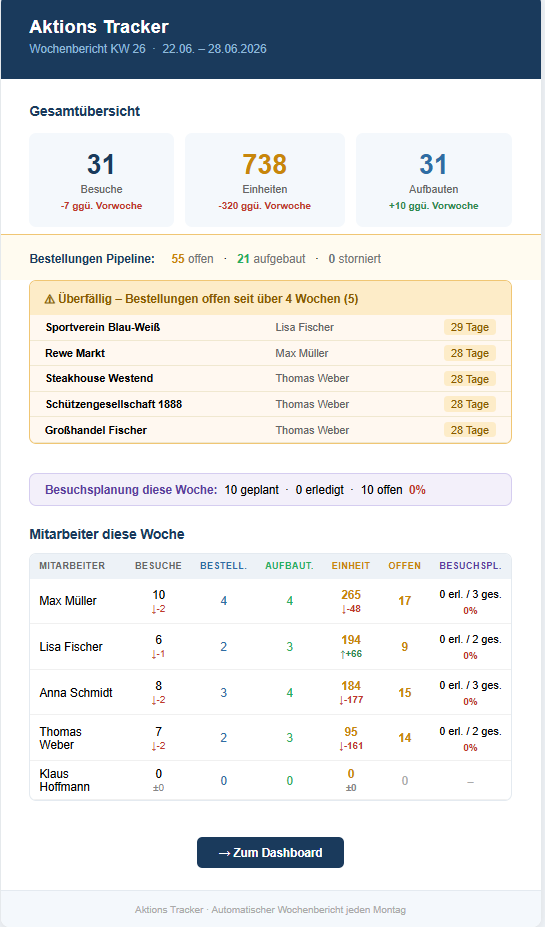The image size is (545, 927).
Task: Click the Besuchsplanung diese Woche banner
Action: tap(270, 490)
